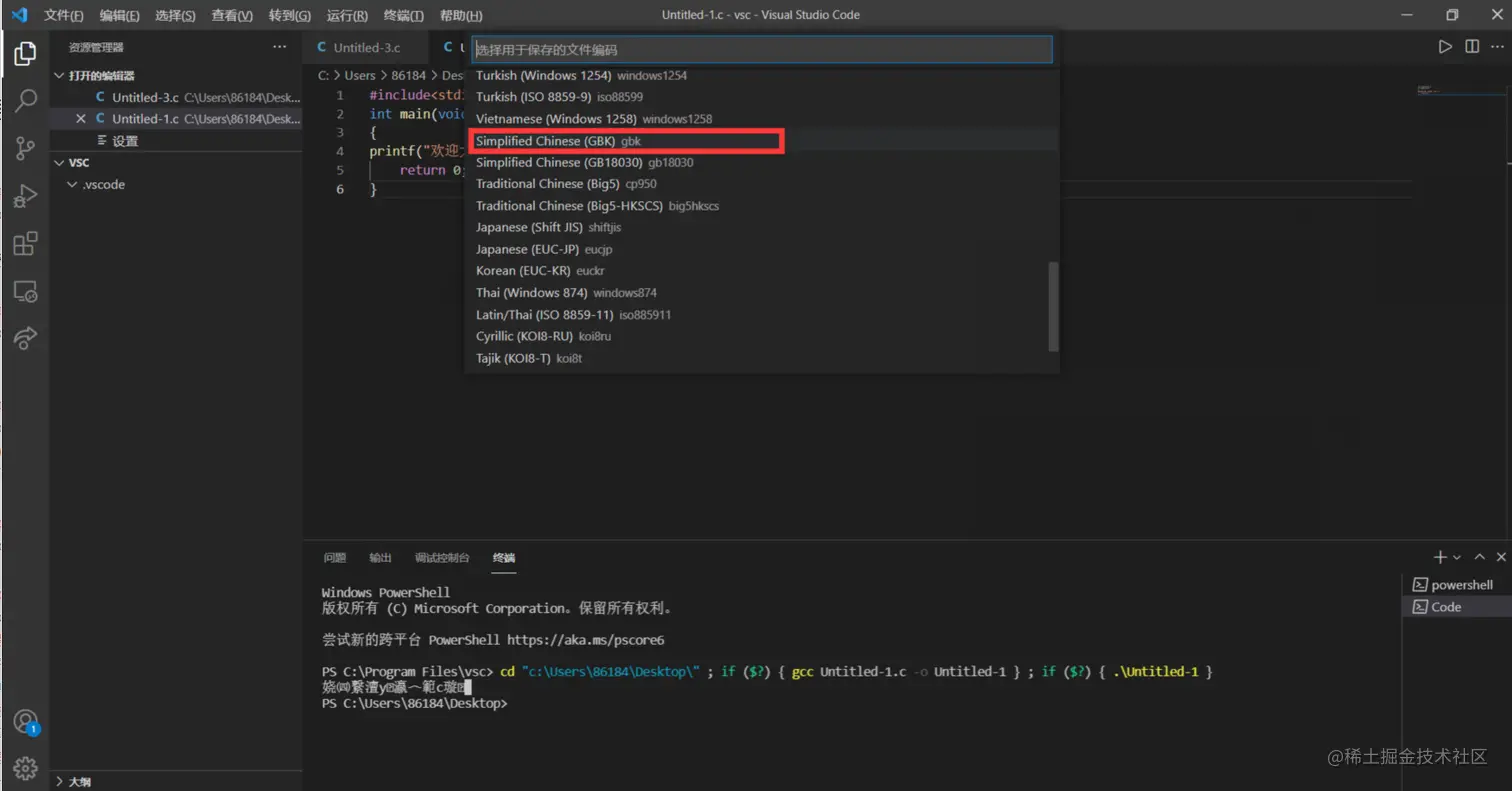Open the https://aka.ms/pscore6 terminal link
This screenshot has height=791, width=1512.
pos(586,640)
